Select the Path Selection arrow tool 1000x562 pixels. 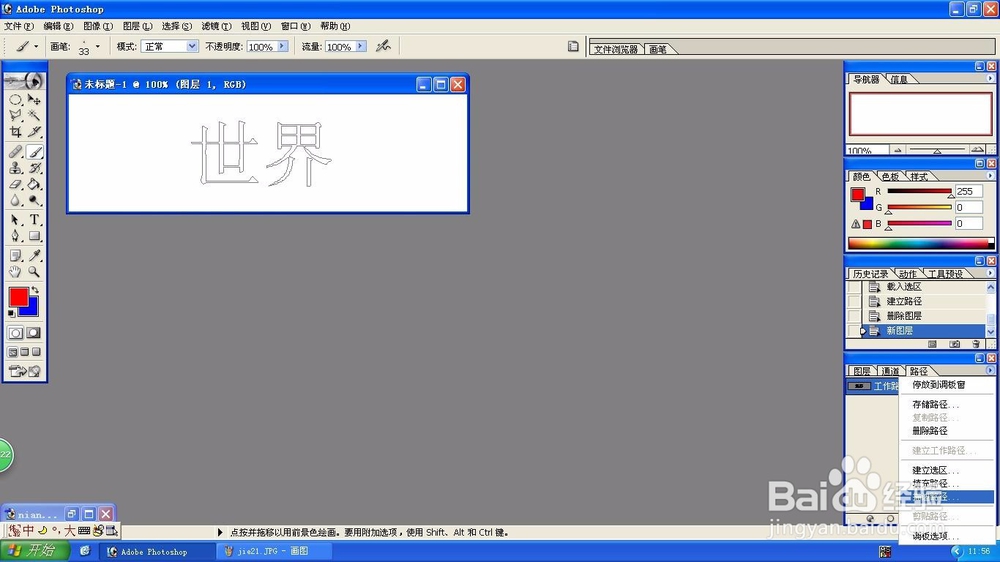[15, 220]
